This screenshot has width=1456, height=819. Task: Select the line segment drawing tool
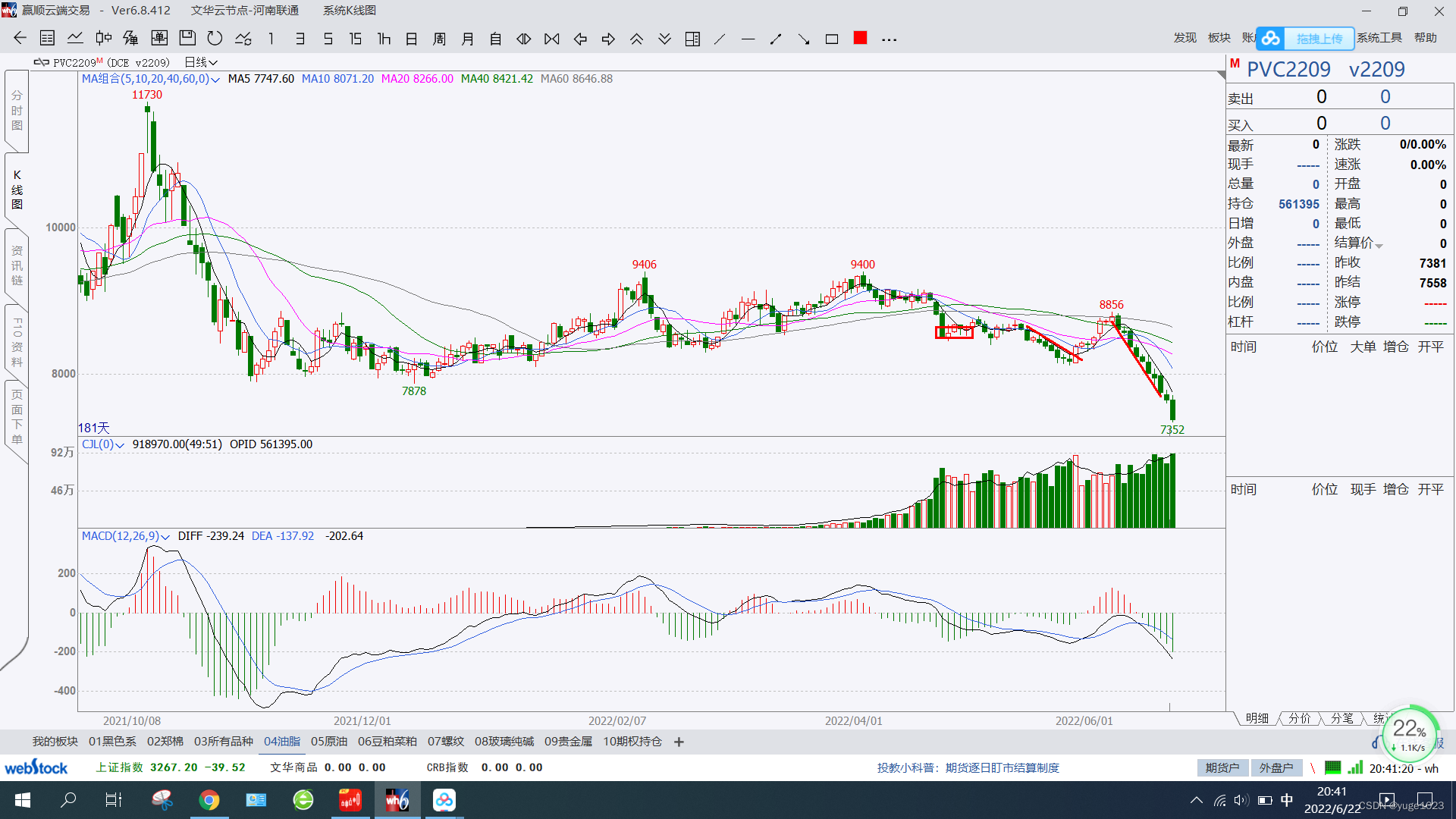[776, 39]
